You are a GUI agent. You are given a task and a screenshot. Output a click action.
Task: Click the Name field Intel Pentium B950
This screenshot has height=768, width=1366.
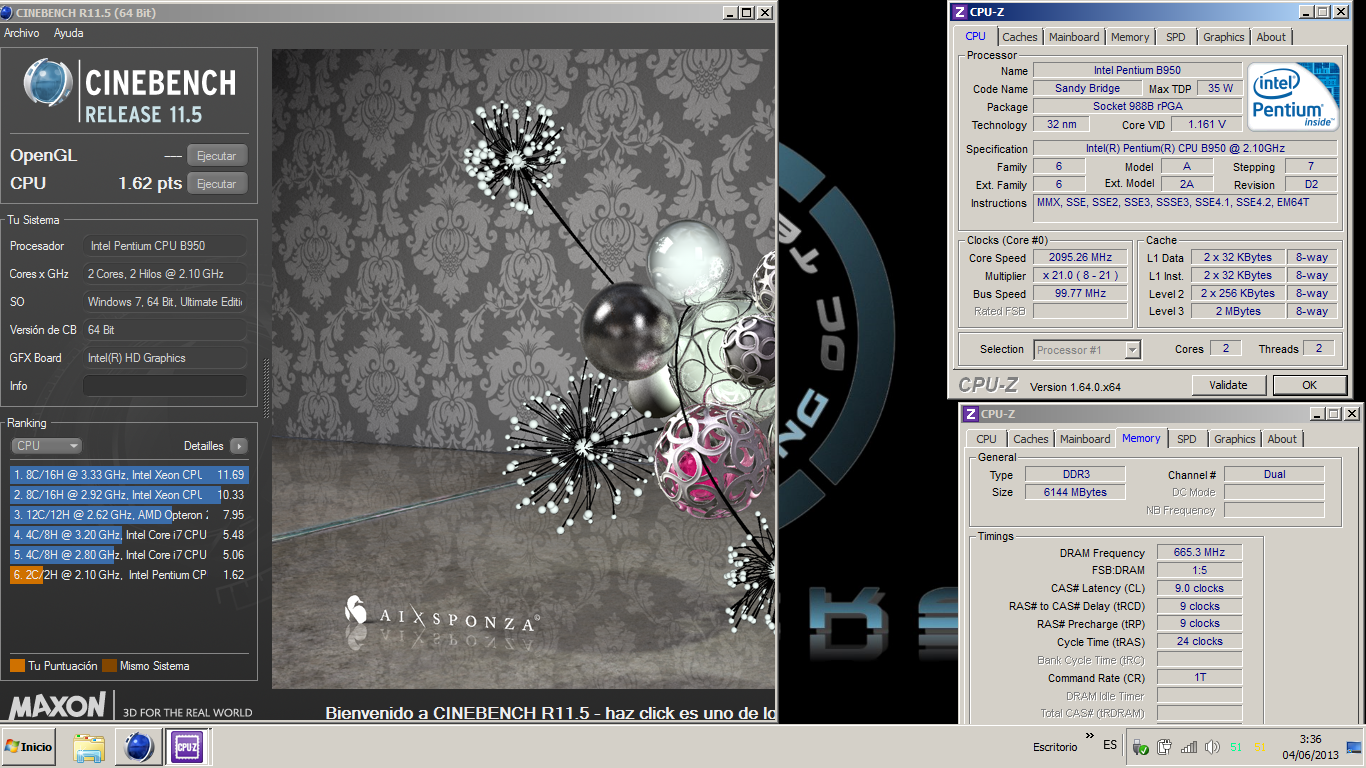click(x=1137, y=70)
